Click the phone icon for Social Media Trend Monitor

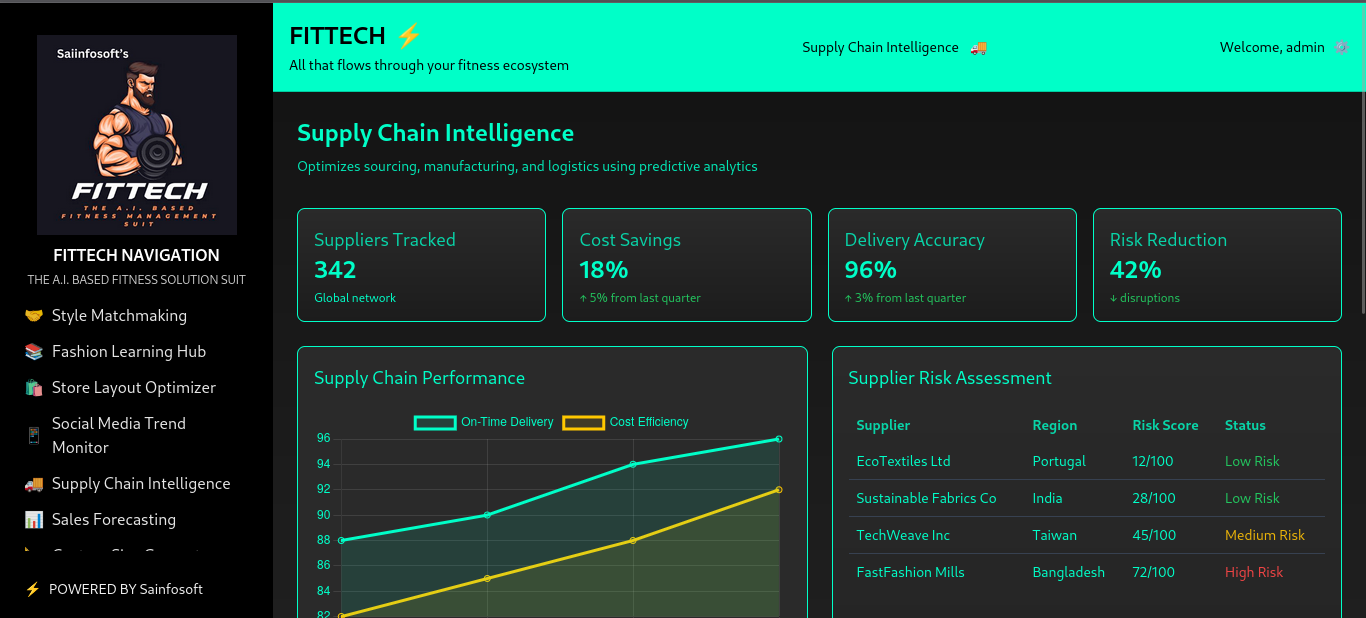(34, 436)
